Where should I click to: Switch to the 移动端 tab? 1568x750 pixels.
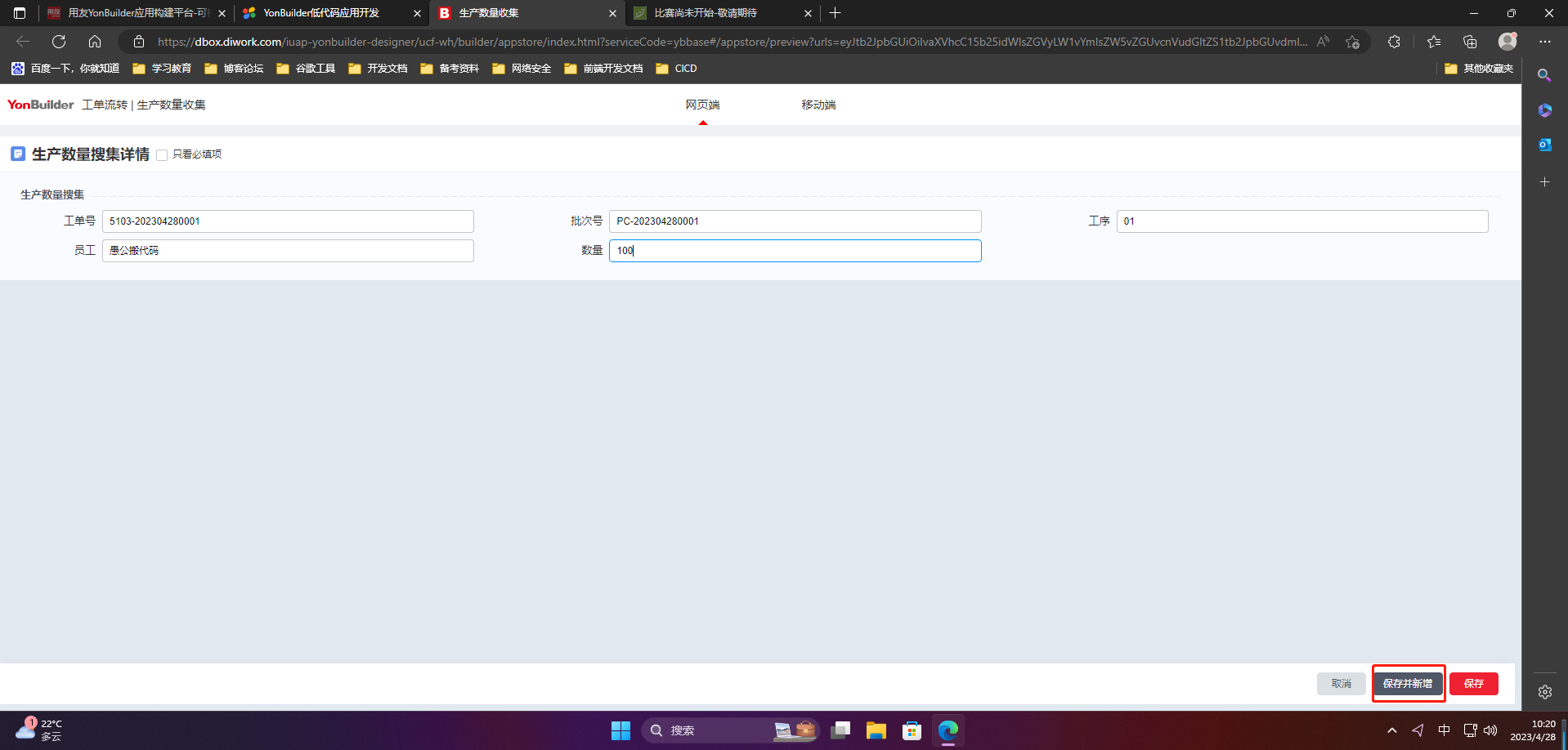(818, 105)
